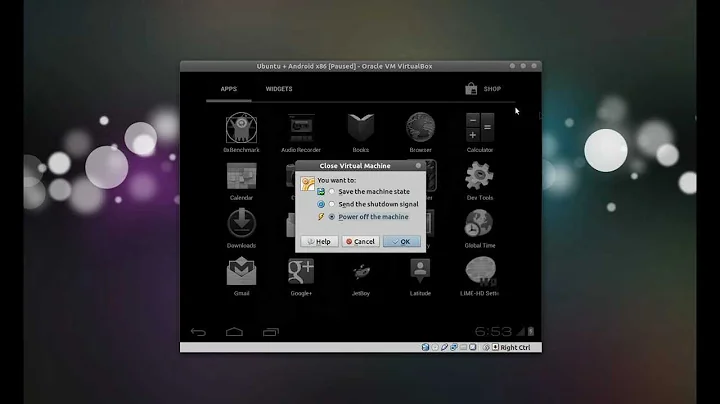Click the host key keyboard icon
Image resolution: width=720 pixels, height=404 pixels.
pyautogui.click(x=495, y=348)
